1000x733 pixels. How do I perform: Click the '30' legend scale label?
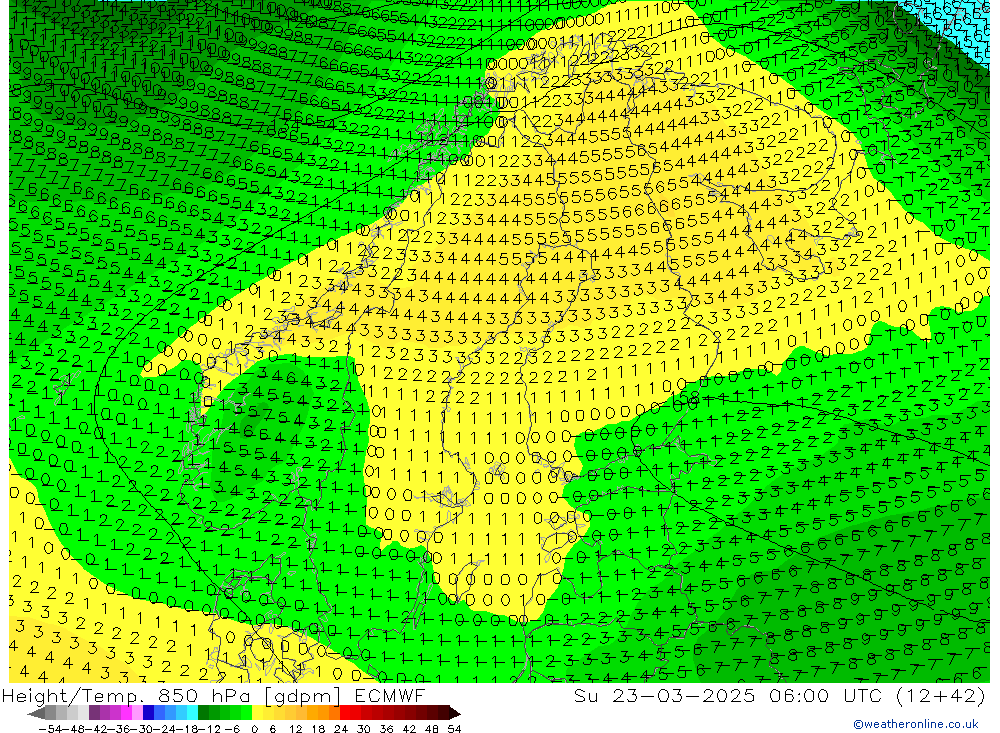[364, 729]
